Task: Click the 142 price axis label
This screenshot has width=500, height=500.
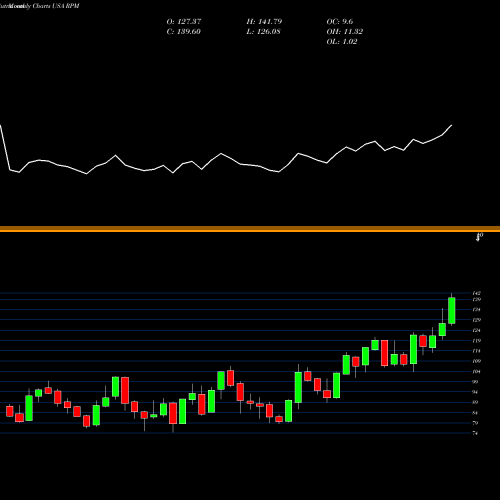Action: pyautogui.click(x=477, y=293)
